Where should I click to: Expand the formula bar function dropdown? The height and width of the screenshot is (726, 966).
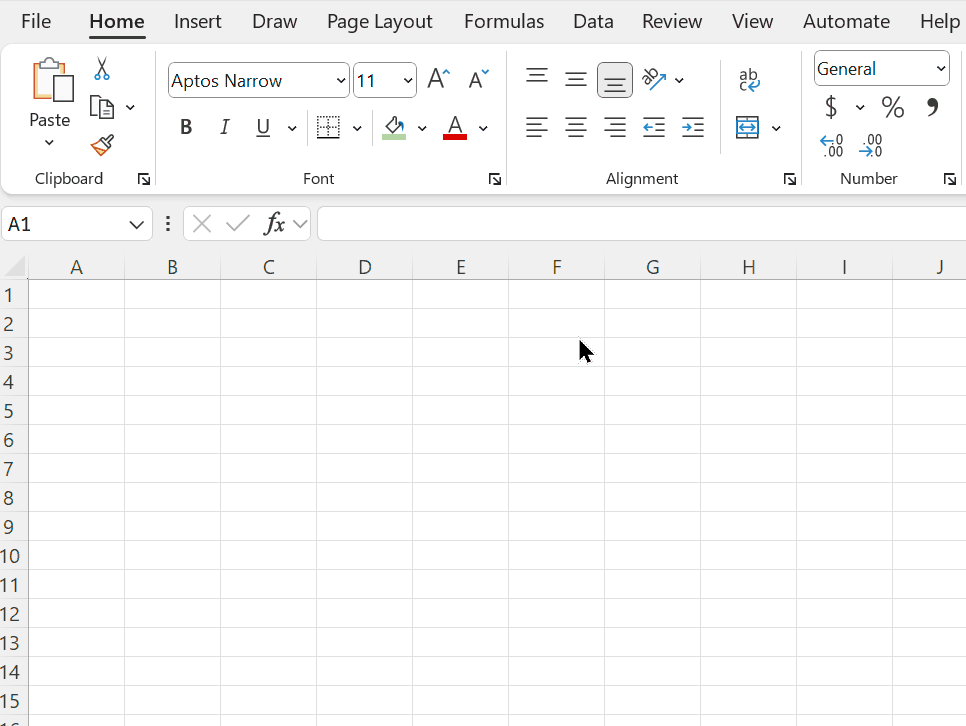click(x=300, y=224)
